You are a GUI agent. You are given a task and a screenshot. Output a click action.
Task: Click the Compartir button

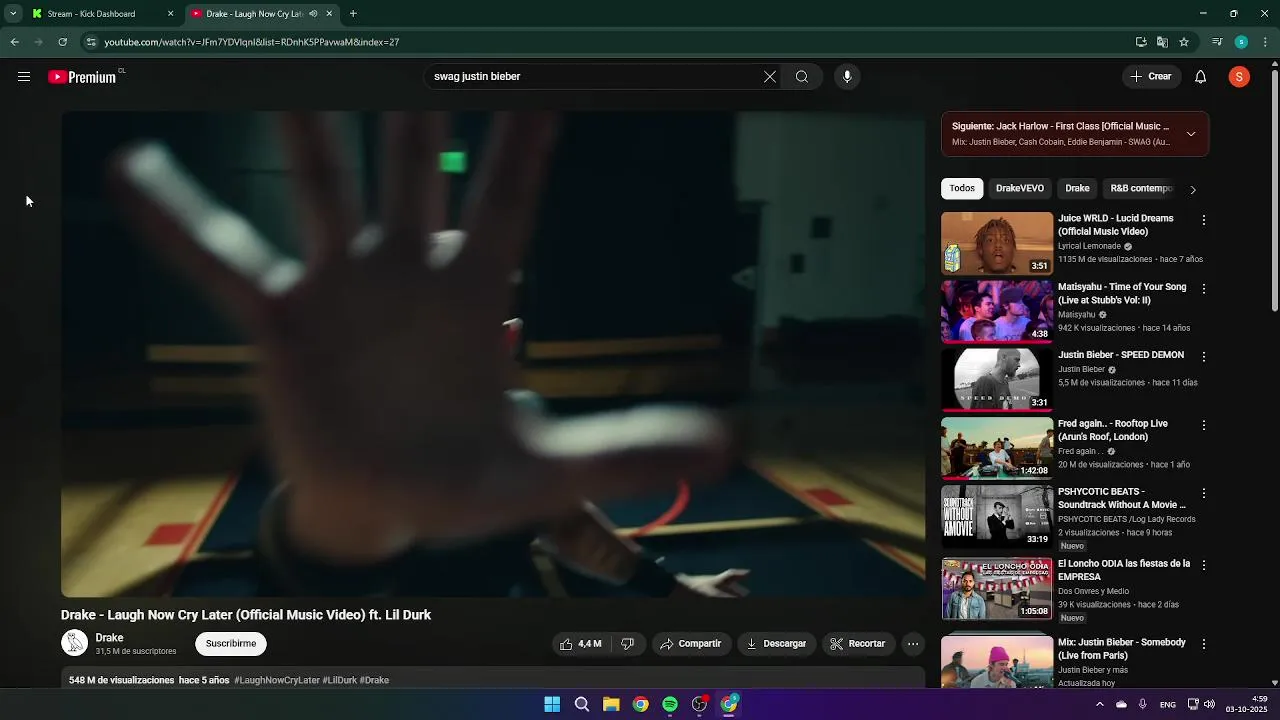[x=690, y=644]
